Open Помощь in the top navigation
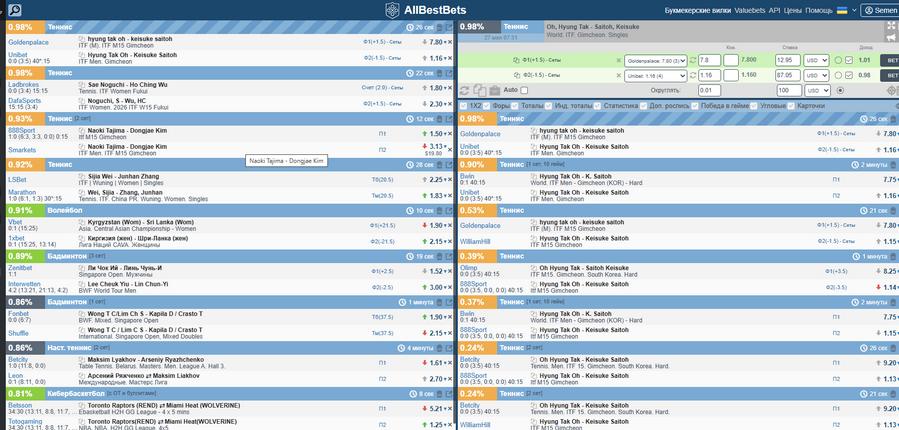Viewport: 899px width, 430px height. (x=819, y=10)
